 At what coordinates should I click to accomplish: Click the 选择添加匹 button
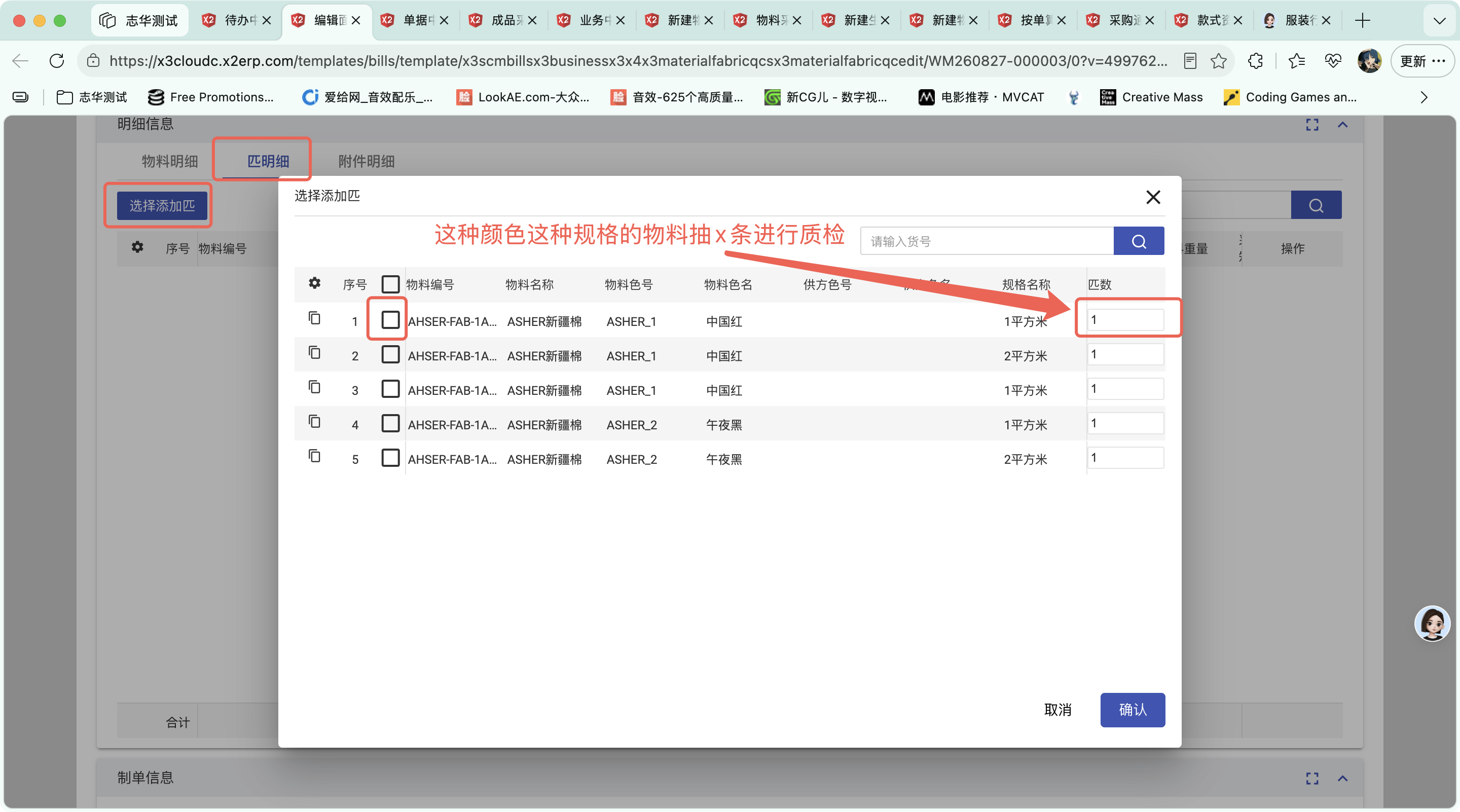(162, 205)
